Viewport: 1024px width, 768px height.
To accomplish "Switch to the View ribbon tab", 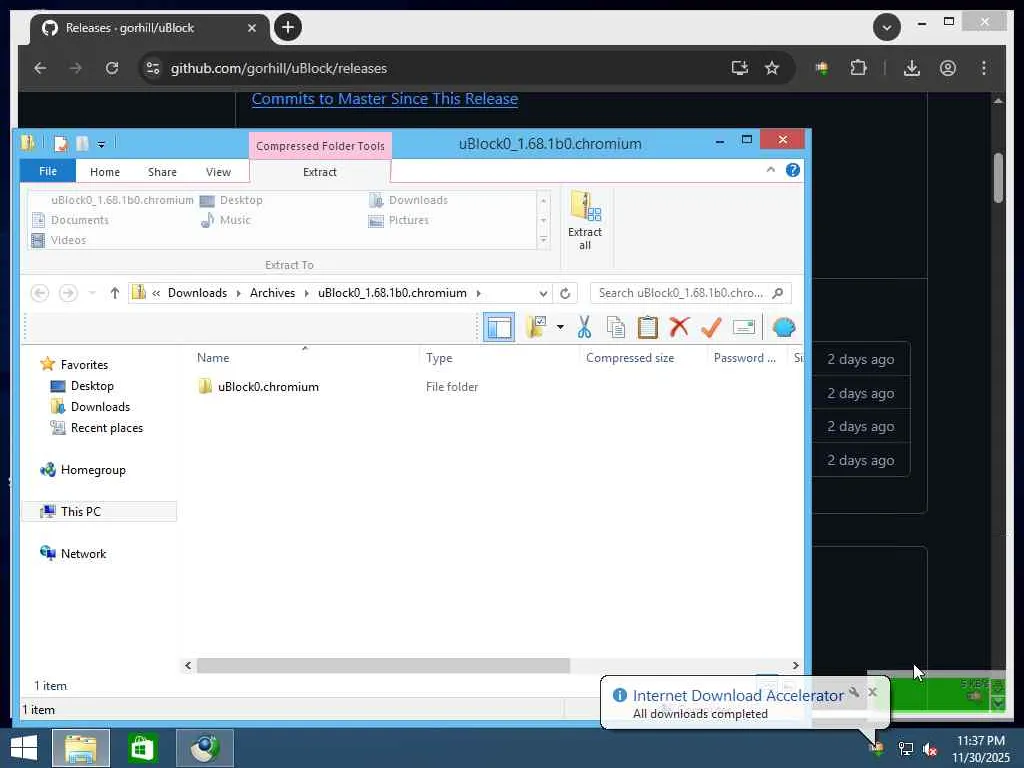I will (x=218, y=172).
